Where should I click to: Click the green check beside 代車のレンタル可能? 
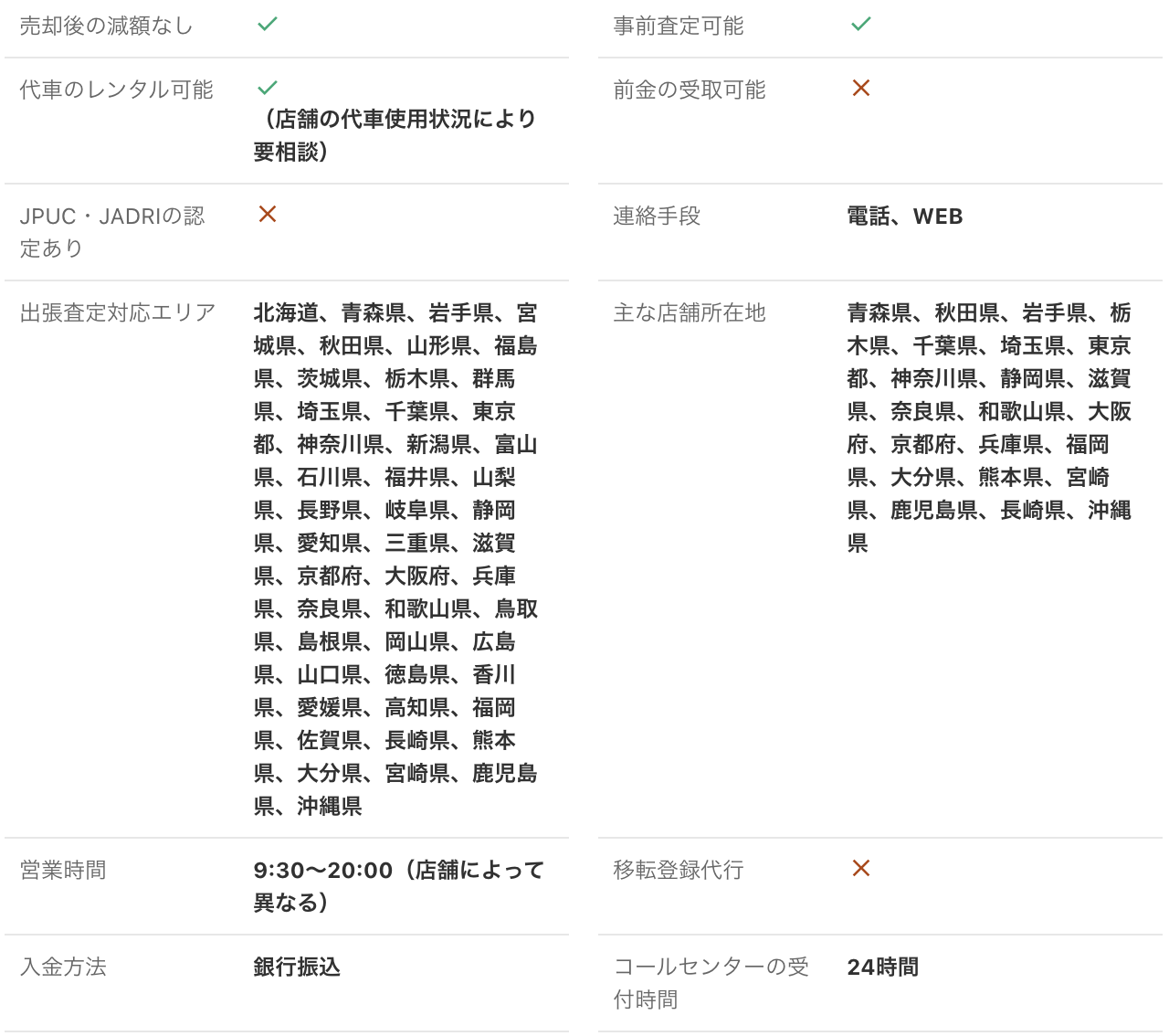tap(267, 89)
